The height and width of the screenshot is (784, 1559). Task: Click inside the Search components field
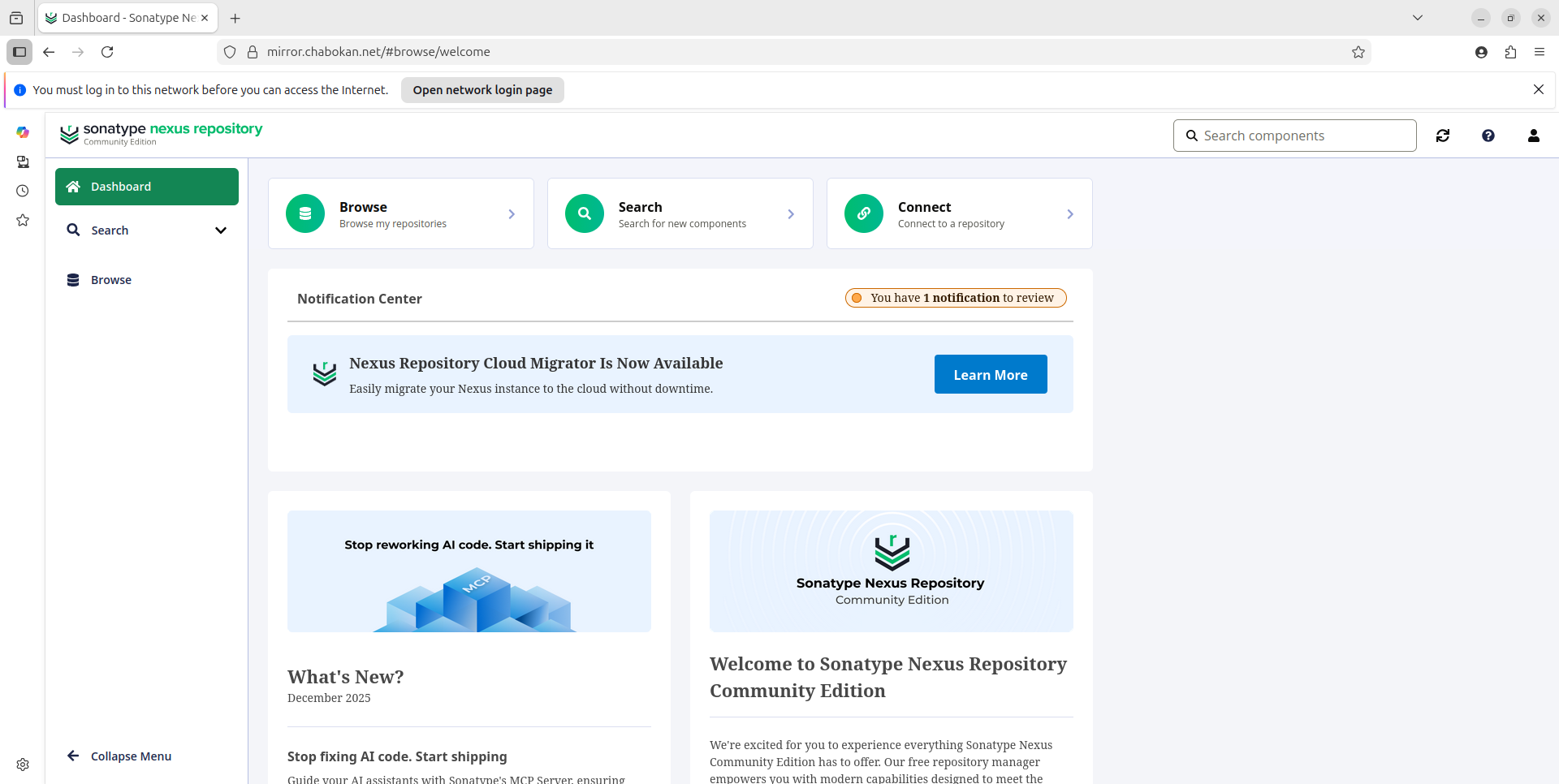1294,136
